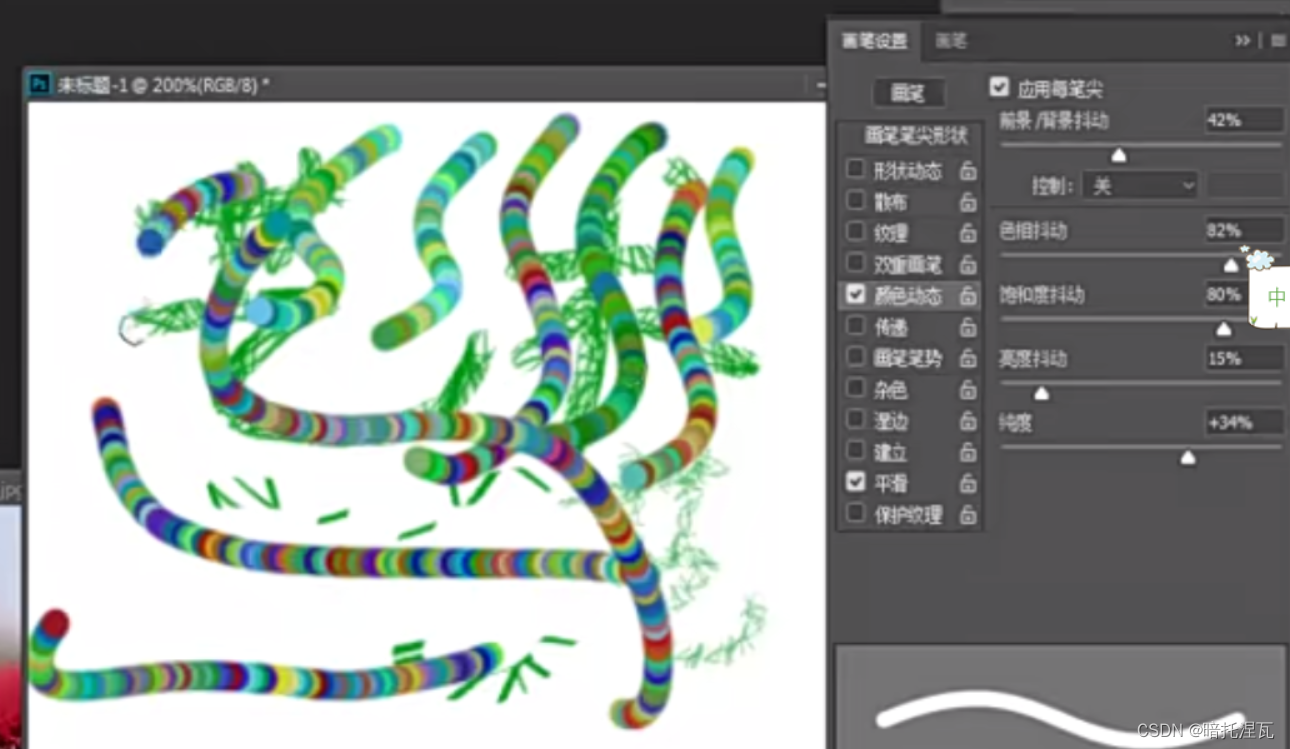Viewport: 1290px width, 749px height.
Task: Click the 色相抖动 slider handle
Action: click(x=1231, y=265)
